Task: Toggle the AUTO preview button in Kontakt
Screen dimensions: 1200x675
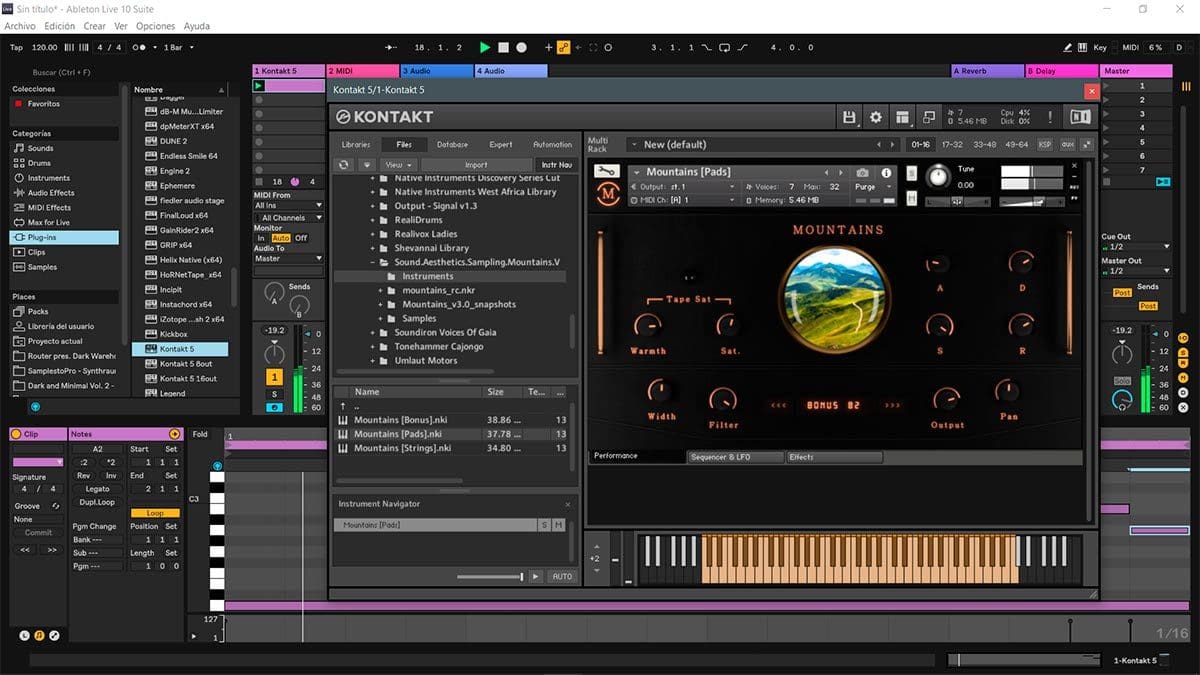Action: point(562,577)
